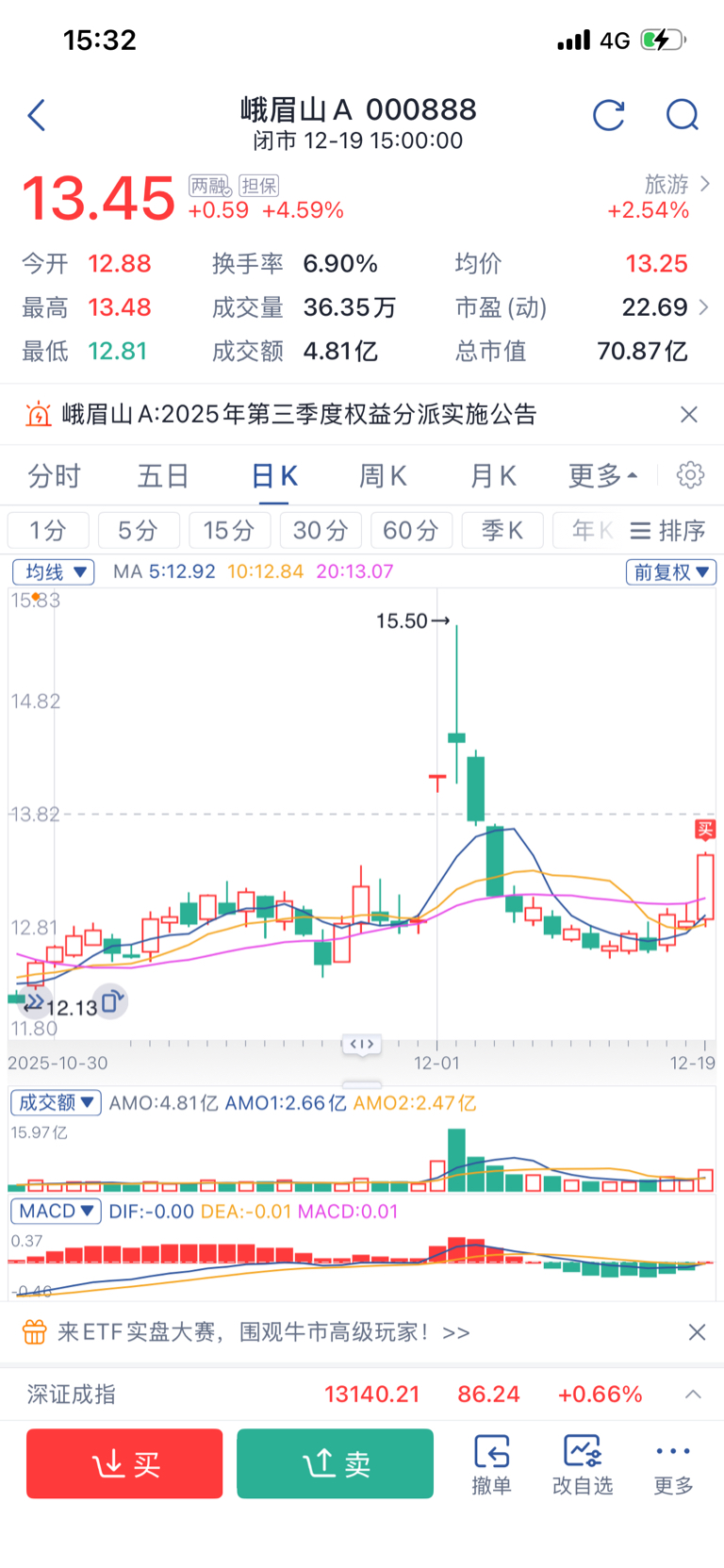Open the 前复权 adjustment dropdown

670,572
